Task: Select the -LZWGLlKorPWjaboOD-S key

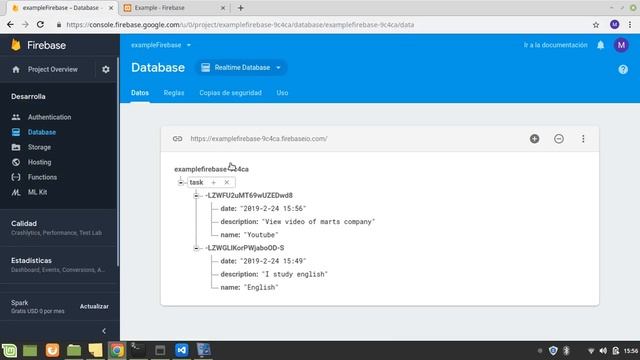Action: pyautogui.click(x=244, y=248)
